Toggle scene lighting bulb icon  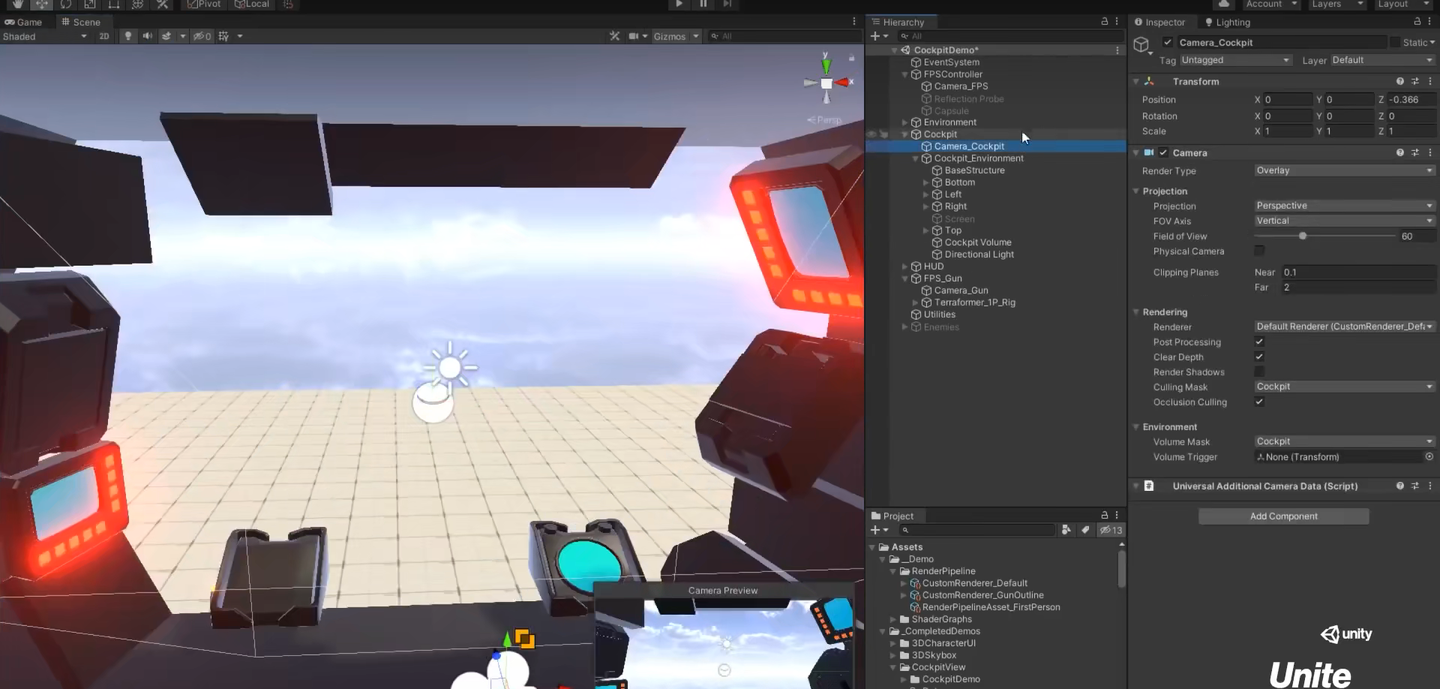[128, 36]
